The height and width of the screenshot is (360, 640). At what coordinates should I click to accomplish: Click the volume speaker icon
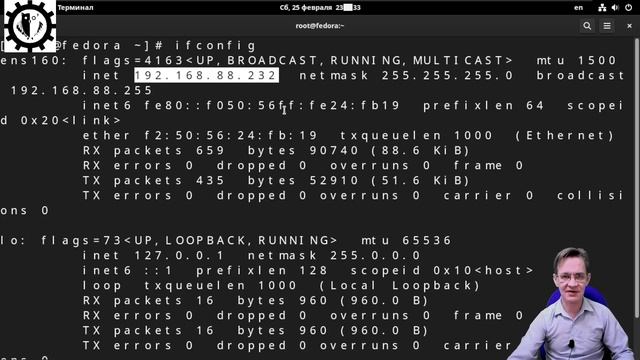615,7
